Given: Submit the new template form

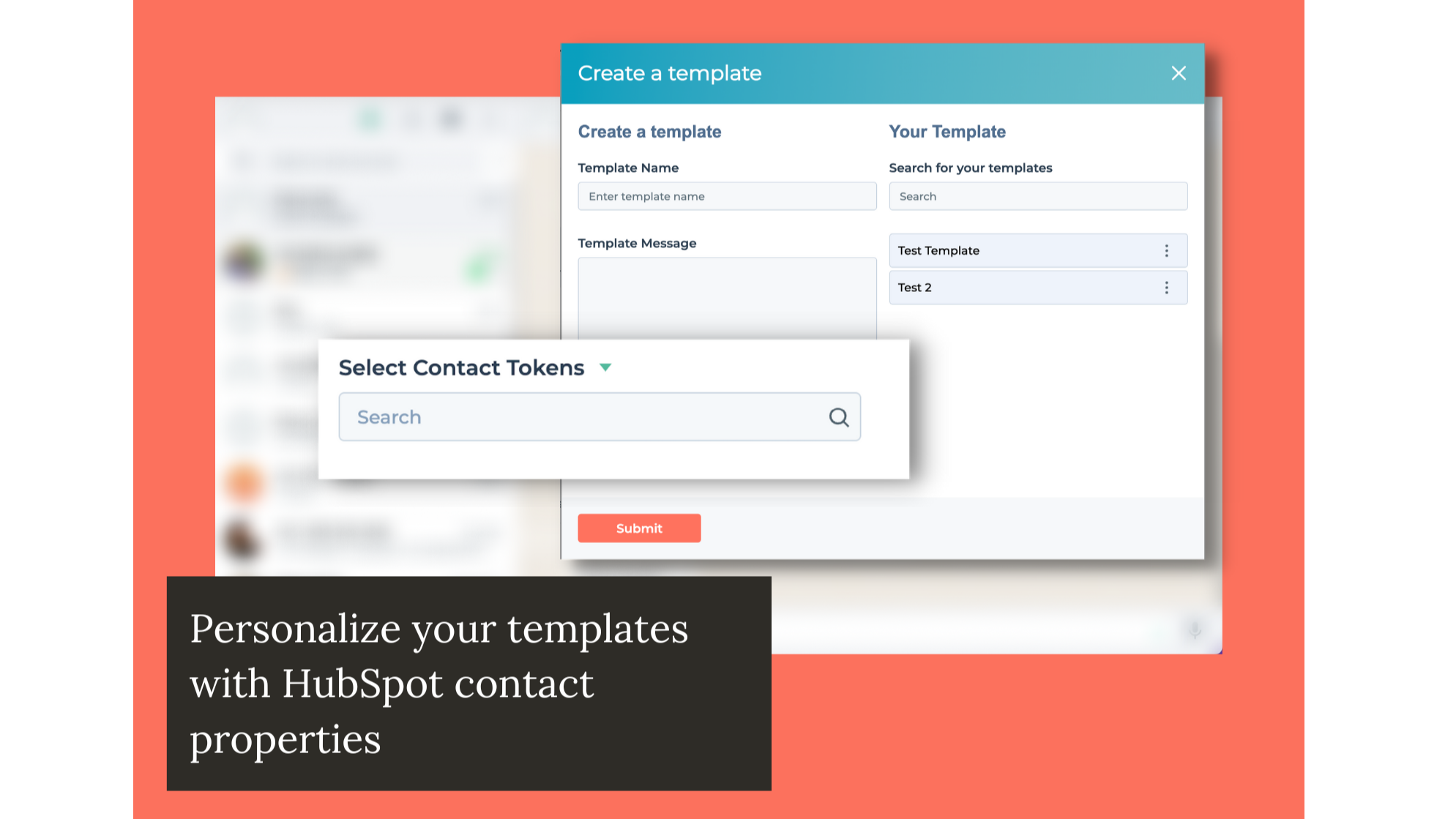Looking at the screenshot, I should 639,528.
